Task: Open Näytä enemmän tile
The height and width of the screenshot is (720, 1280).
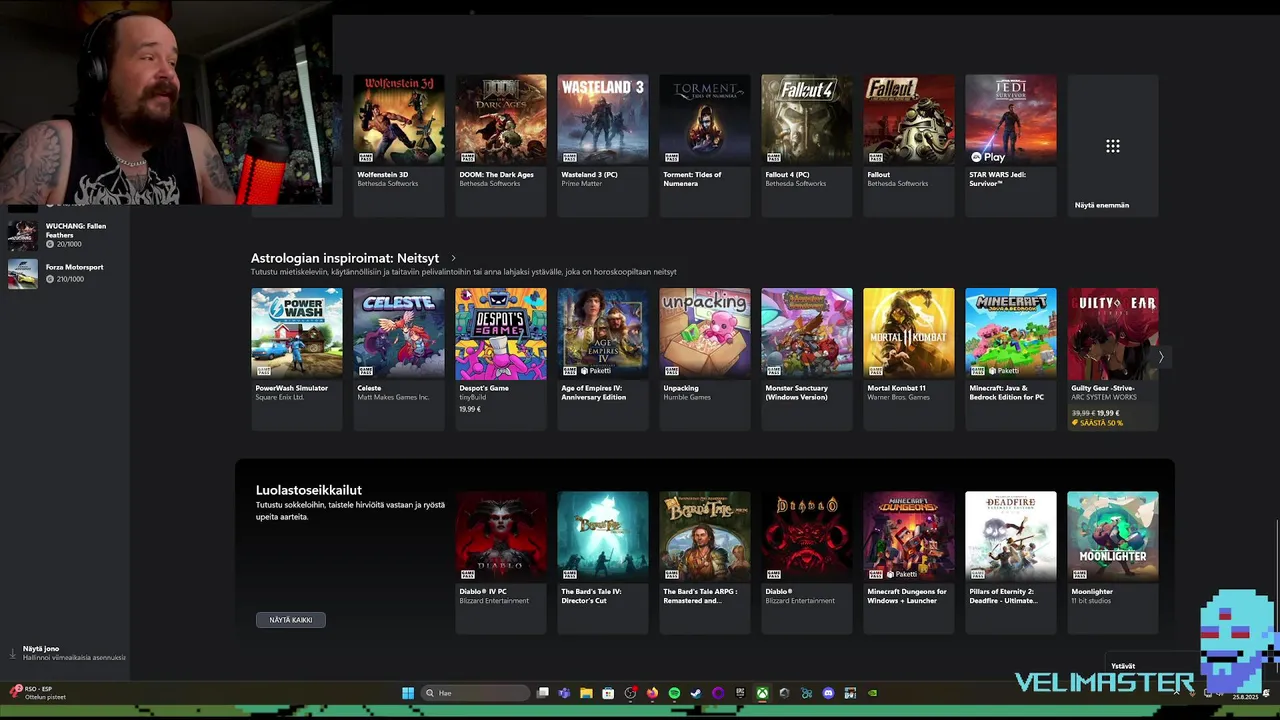Action: [1112, 146]
